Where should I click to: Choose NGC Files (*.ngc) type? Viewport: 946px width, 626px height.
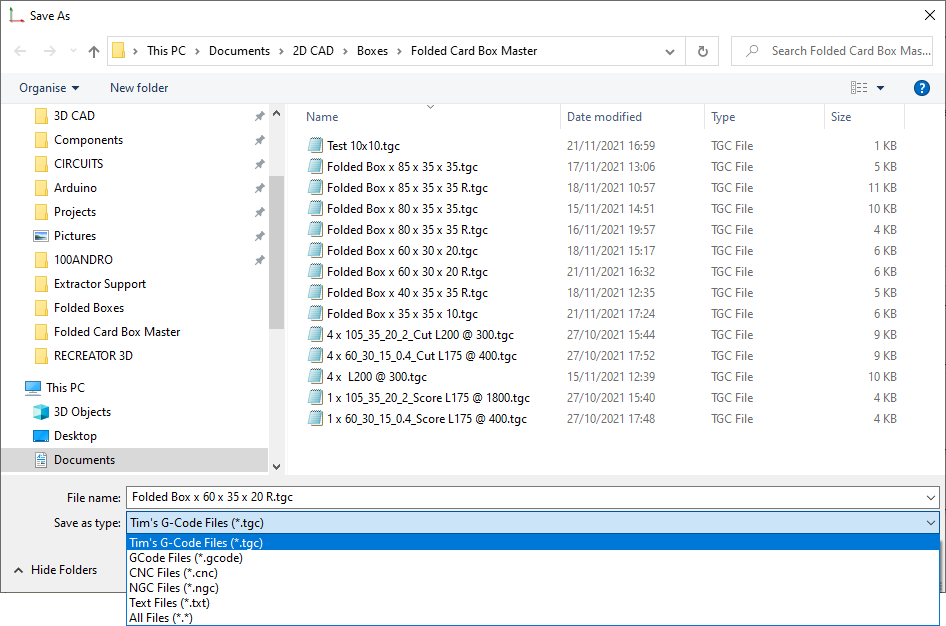coord(533,588)
